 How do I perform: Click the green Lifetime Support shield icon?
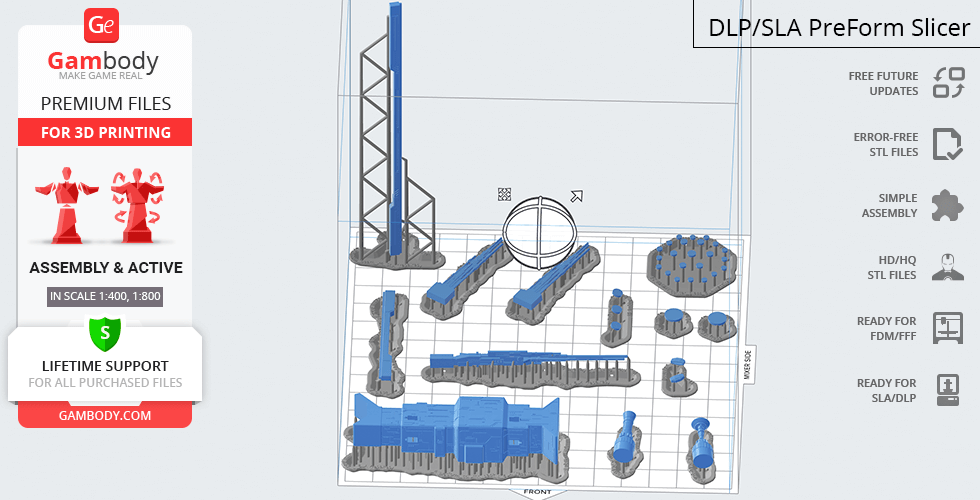pos(105,335)
